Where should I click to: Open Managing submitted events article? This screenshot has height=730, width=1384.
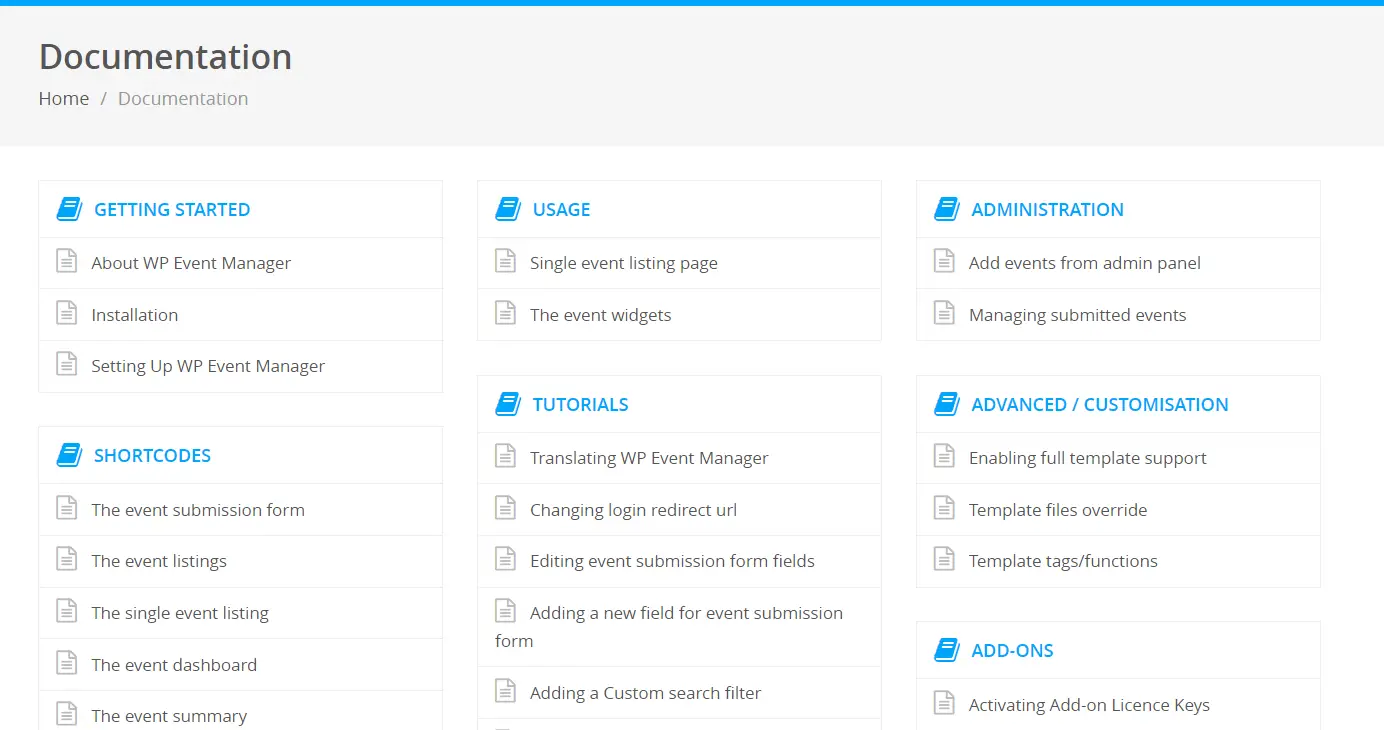(x=1077, y=315)
